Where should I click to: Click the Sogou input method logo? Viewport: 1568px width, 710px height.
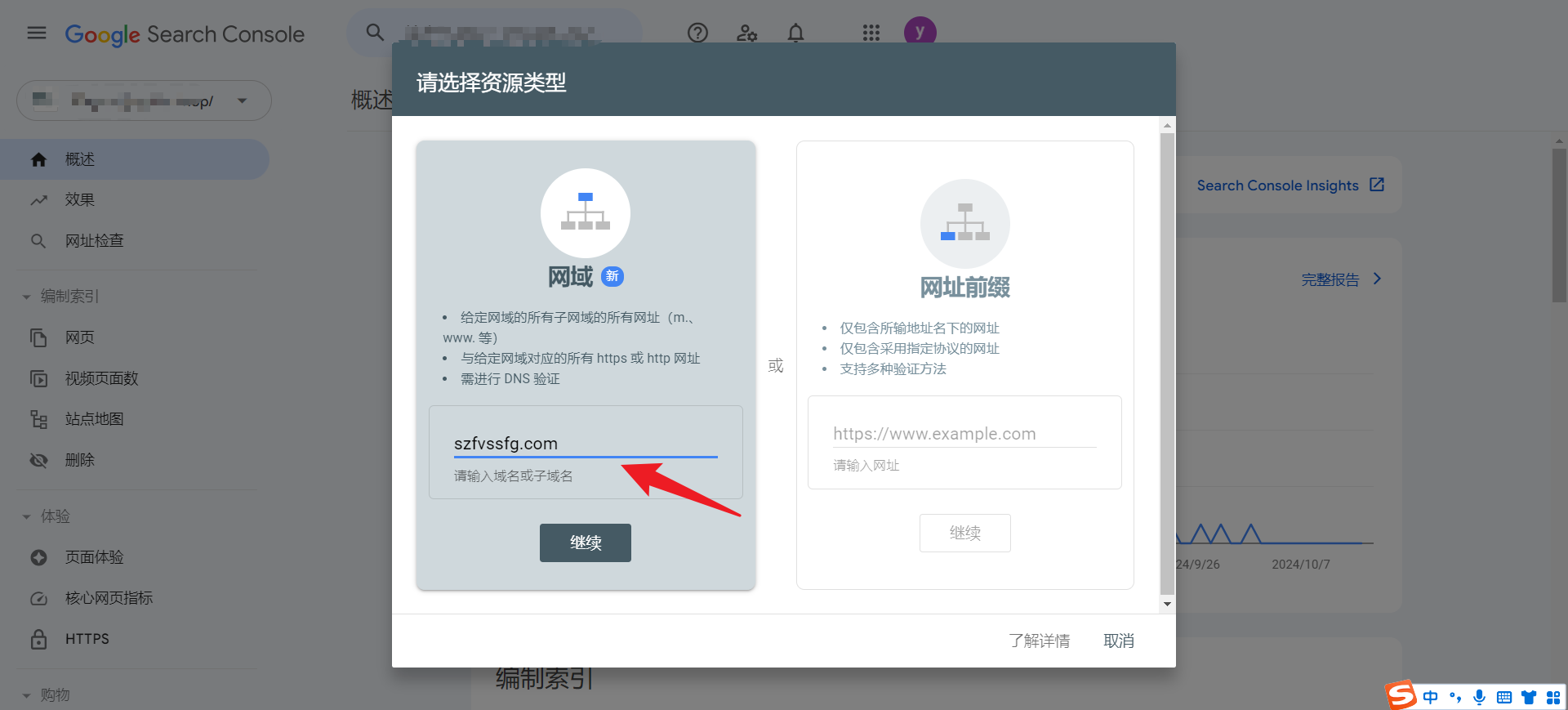point(1401,695)
